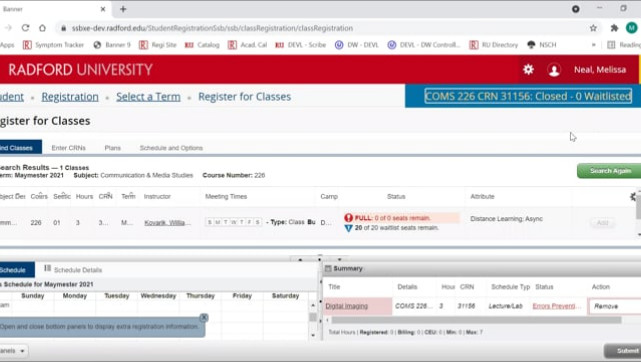641x362 pixels.
Task: Click the Neal, Melissa user name
Action: tap(600, 70)
